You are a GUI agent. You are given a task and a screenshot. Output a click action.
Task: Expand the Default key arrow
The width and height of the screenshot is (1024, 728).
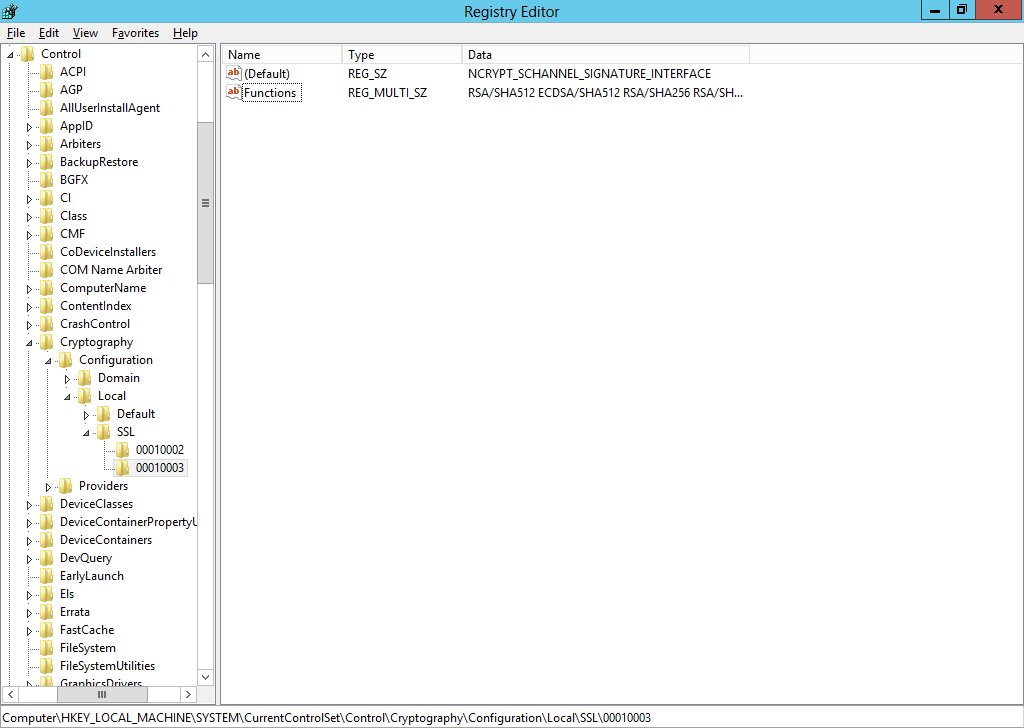click(x=86, y=415)
